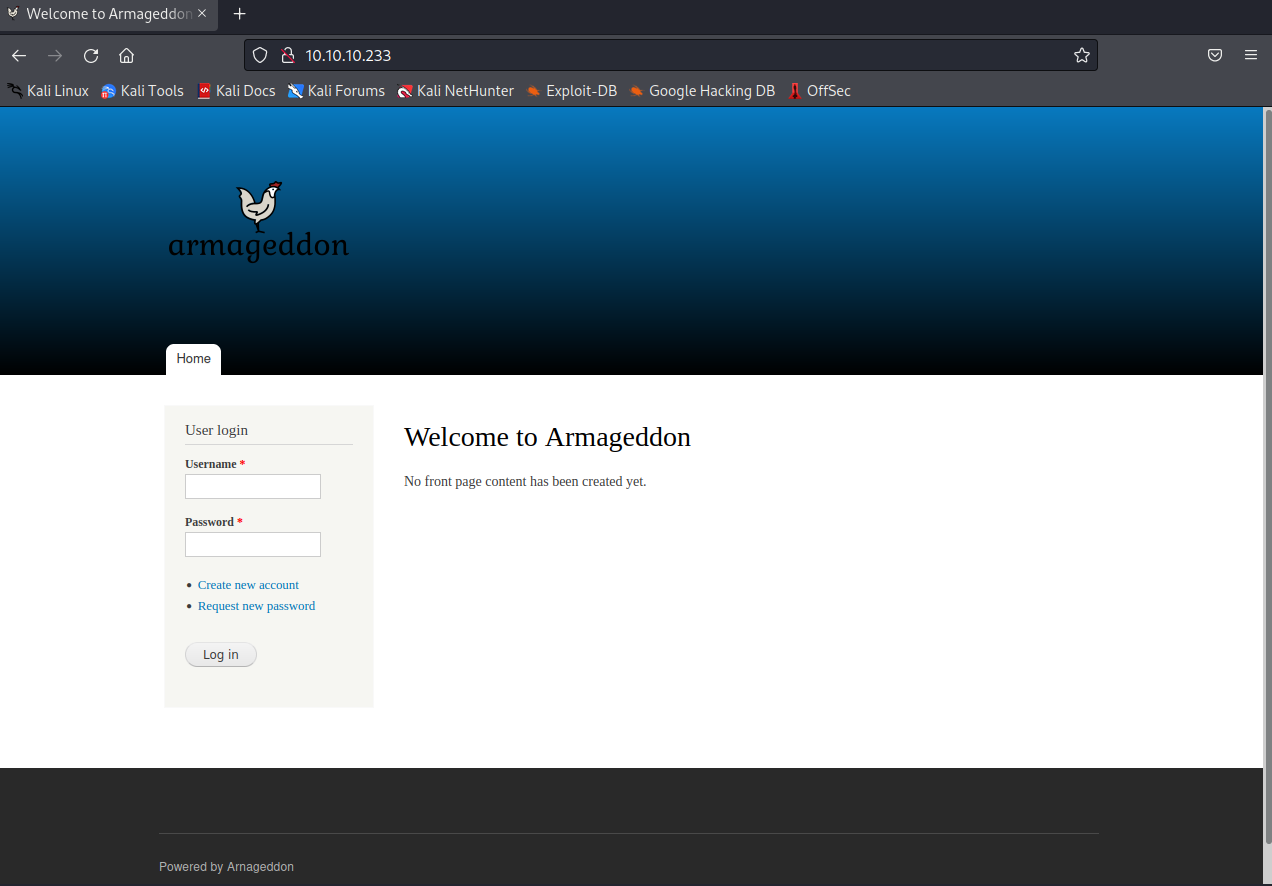The height and width of the screenshot is (886, 1272).
Task: Focus the Username input field
Action: coord(252,487)
